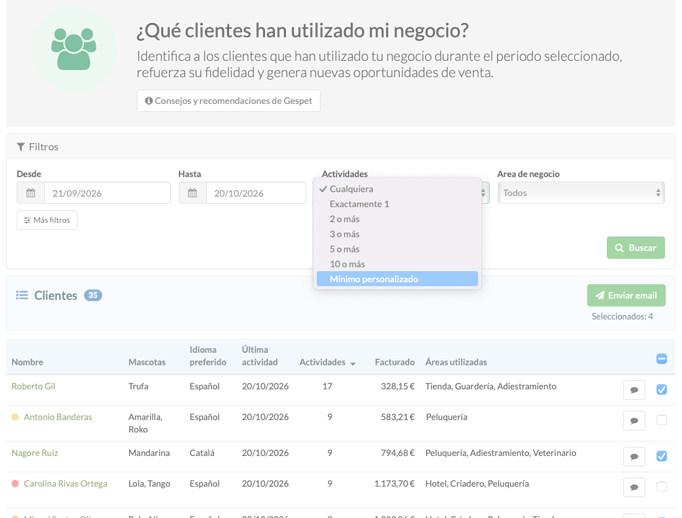Choose 2 o más option
Image resolution: width=682 pixels, height=518 pixels.
(x=397, y=219)
